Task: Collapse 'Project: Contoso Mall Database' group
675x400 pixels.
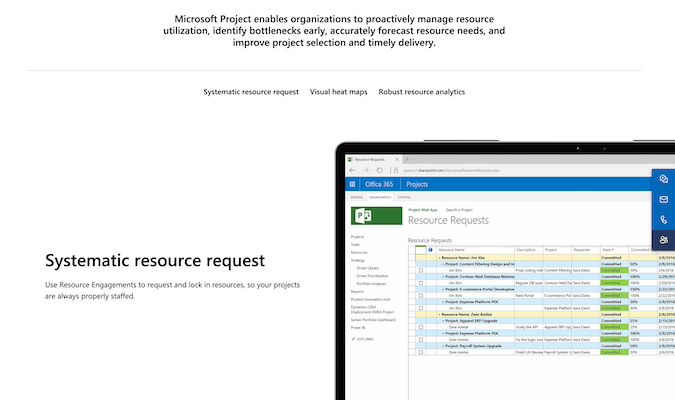Action: coord(443,276)
